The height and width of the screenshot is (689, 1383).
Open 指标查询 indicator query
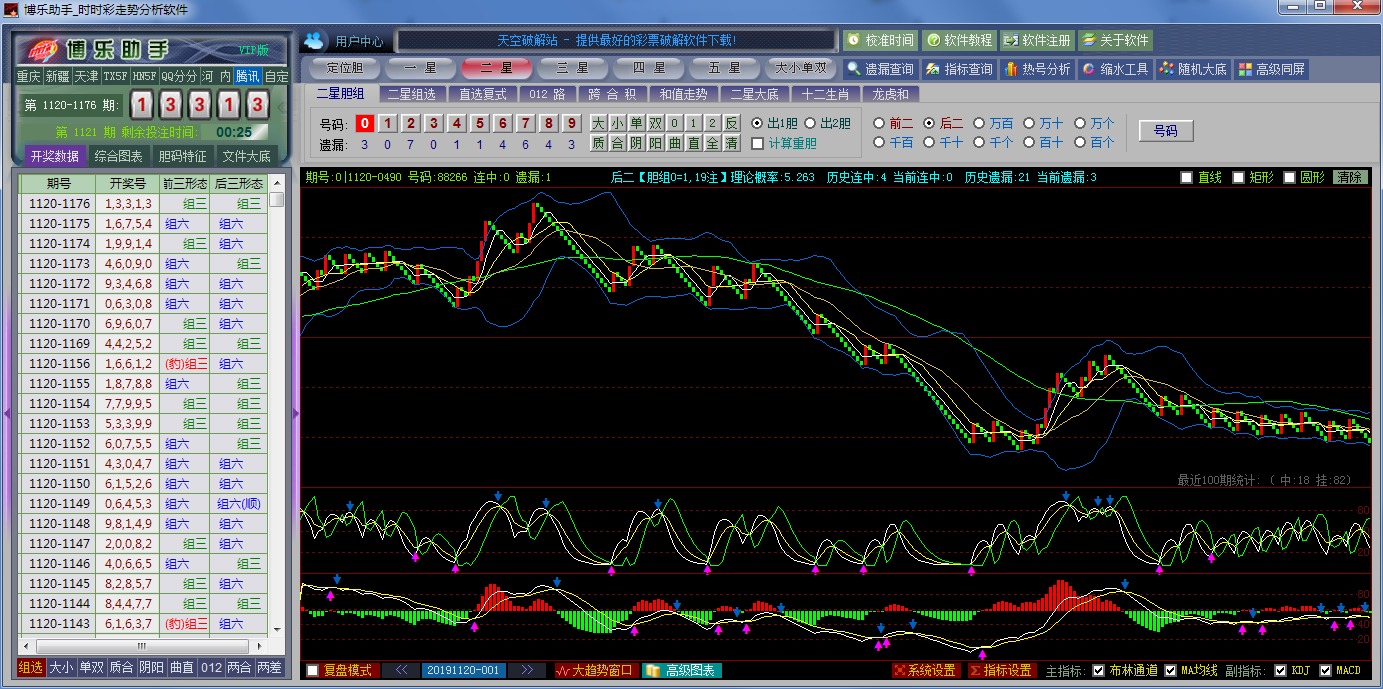click(x=959, y=69)
